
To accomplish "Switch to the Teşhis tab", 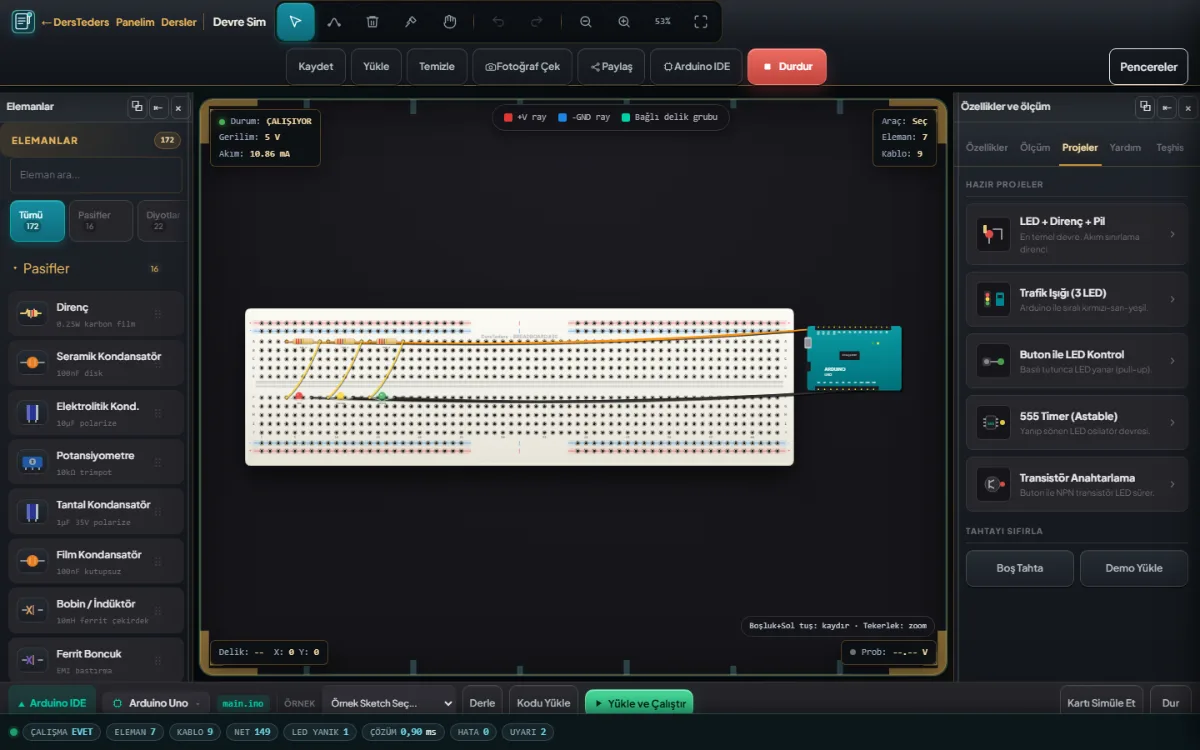I will click(x=1170, y=147).
